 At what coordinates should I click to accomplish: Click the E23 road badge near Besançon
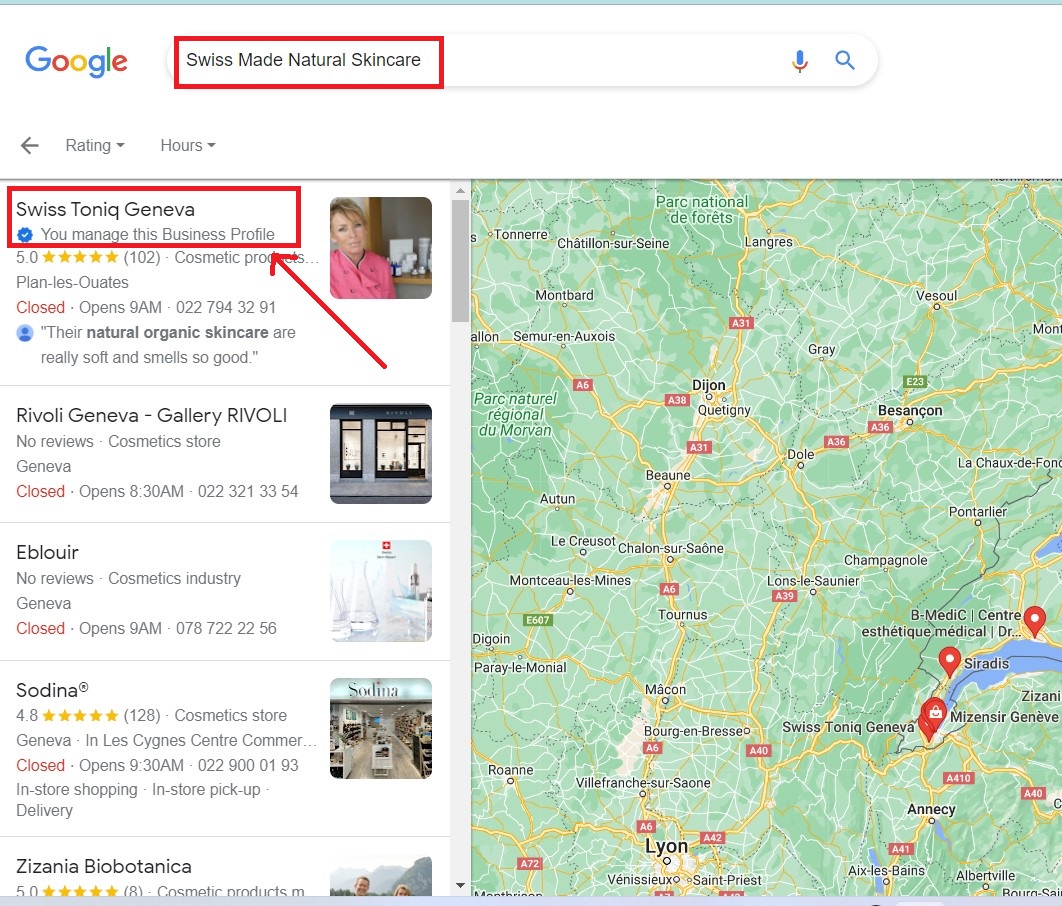pos(915,381)
